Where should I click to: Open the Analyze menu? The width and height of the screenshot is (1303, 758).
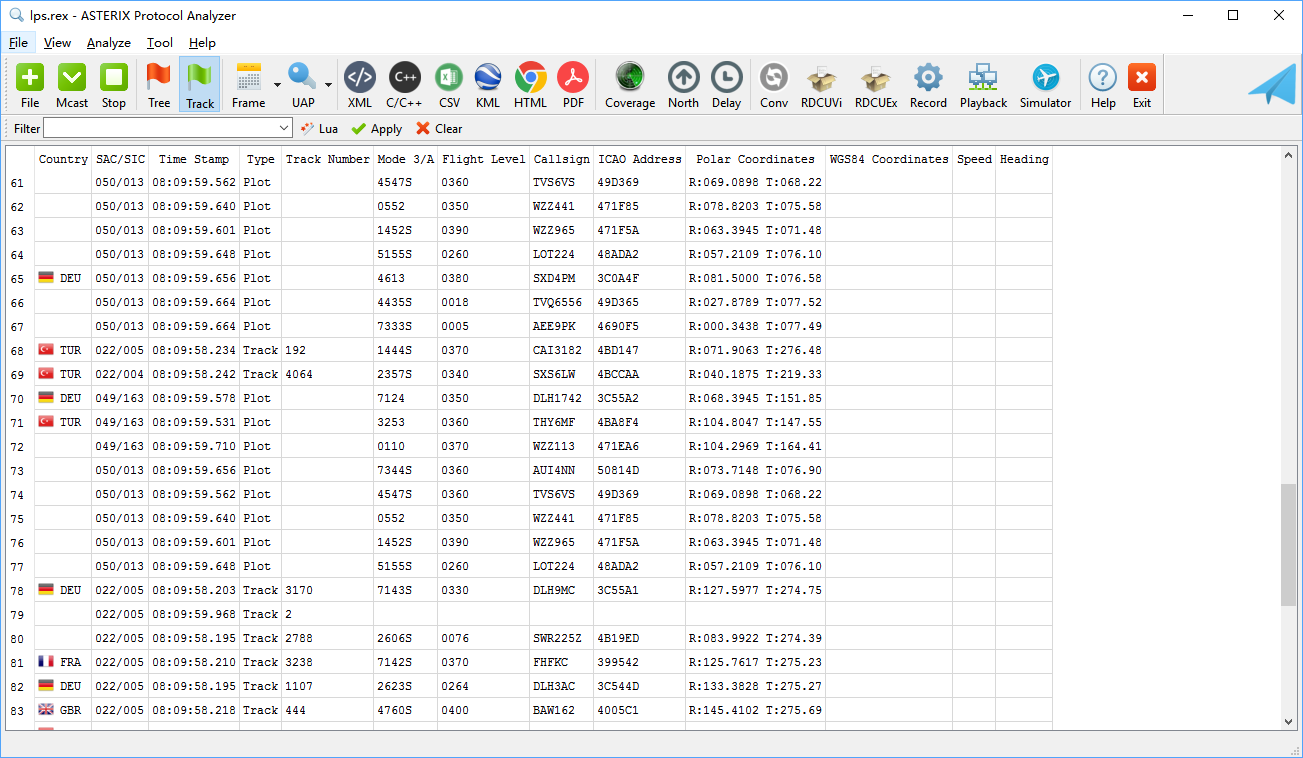pyautogui.click(x=109, y=43)
